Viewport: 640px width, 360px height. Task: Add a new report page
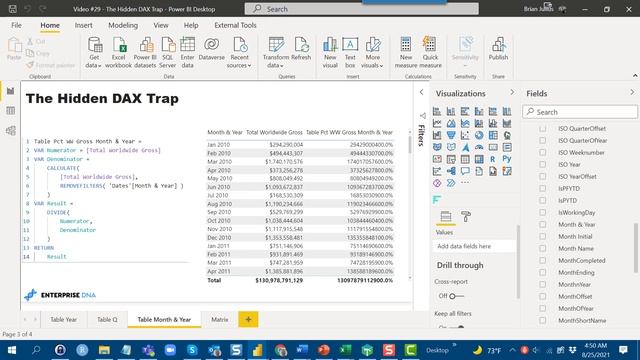coord(248,320)
